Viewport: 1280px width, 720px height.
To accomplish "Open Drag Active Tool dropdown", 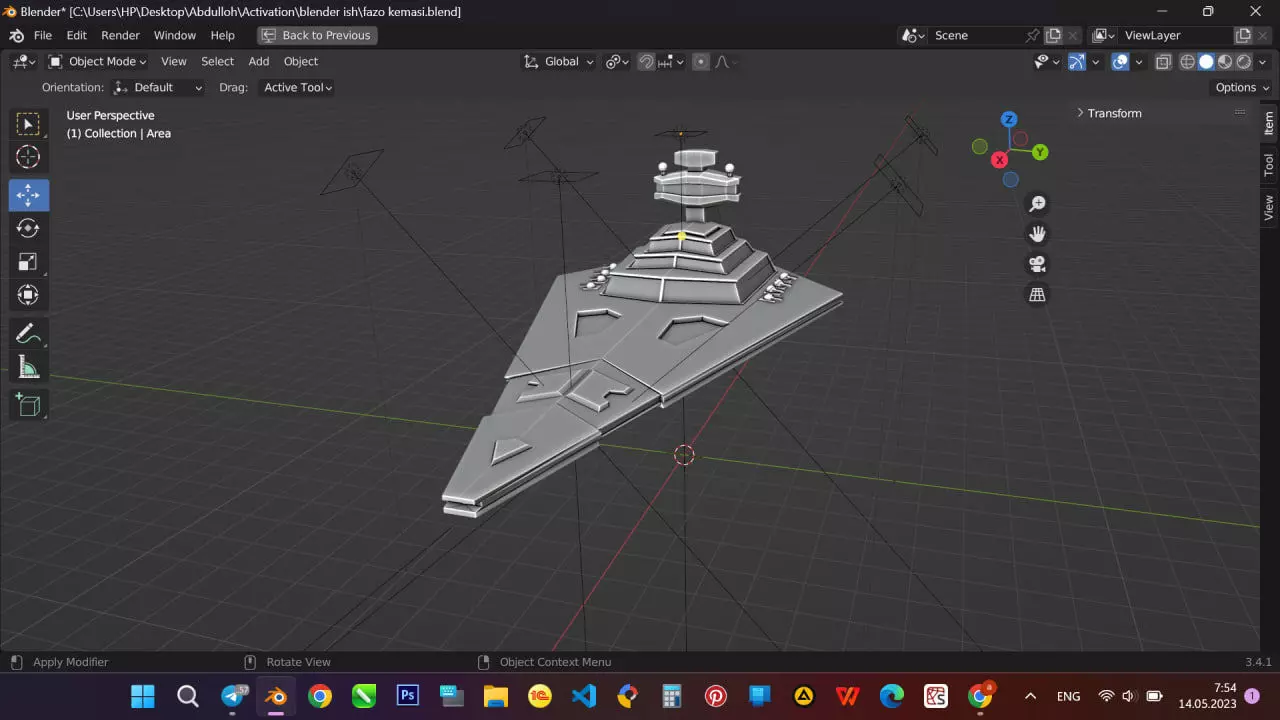I will (x=298, y=88).
